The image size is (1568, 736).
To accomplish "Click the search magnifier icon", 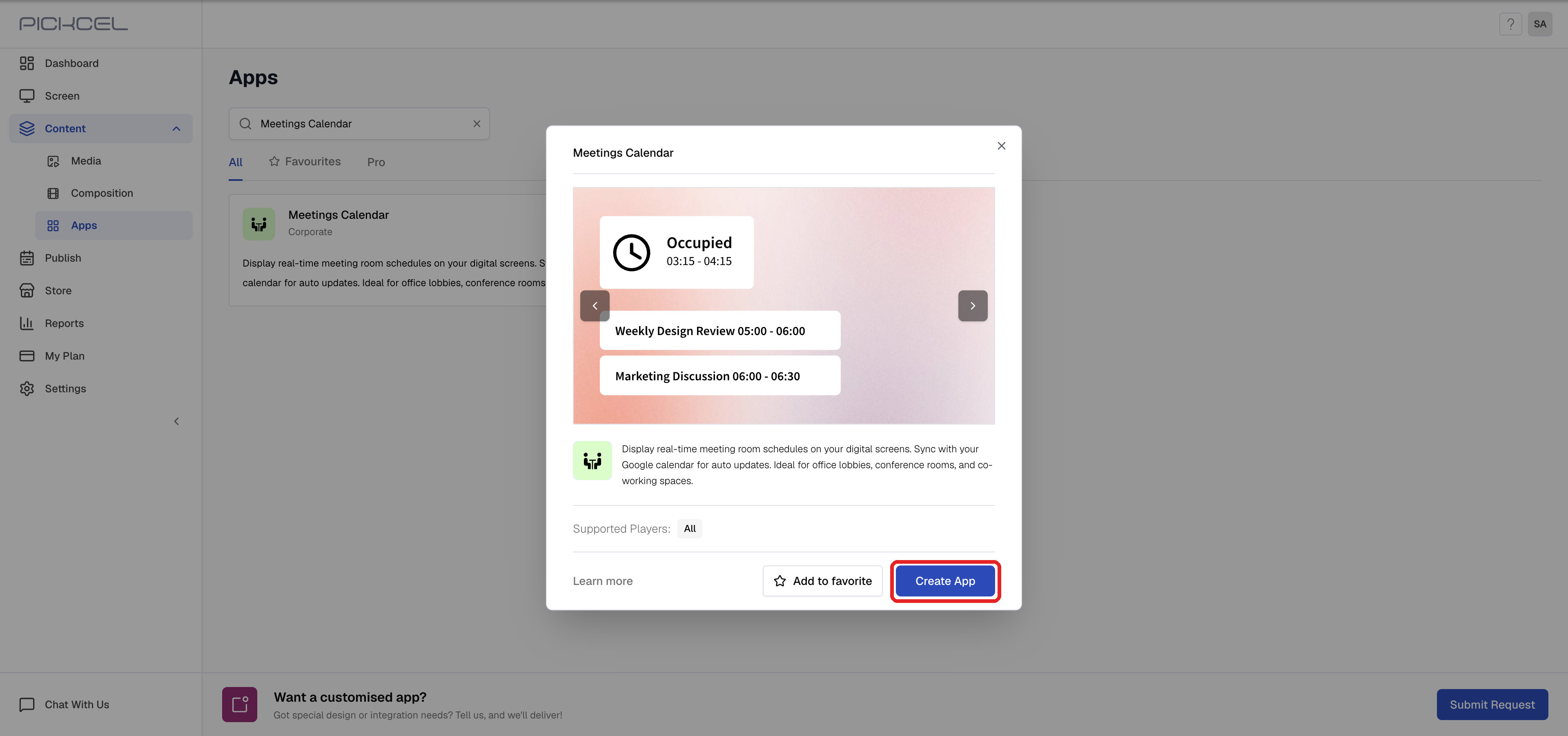I will 245,123.
